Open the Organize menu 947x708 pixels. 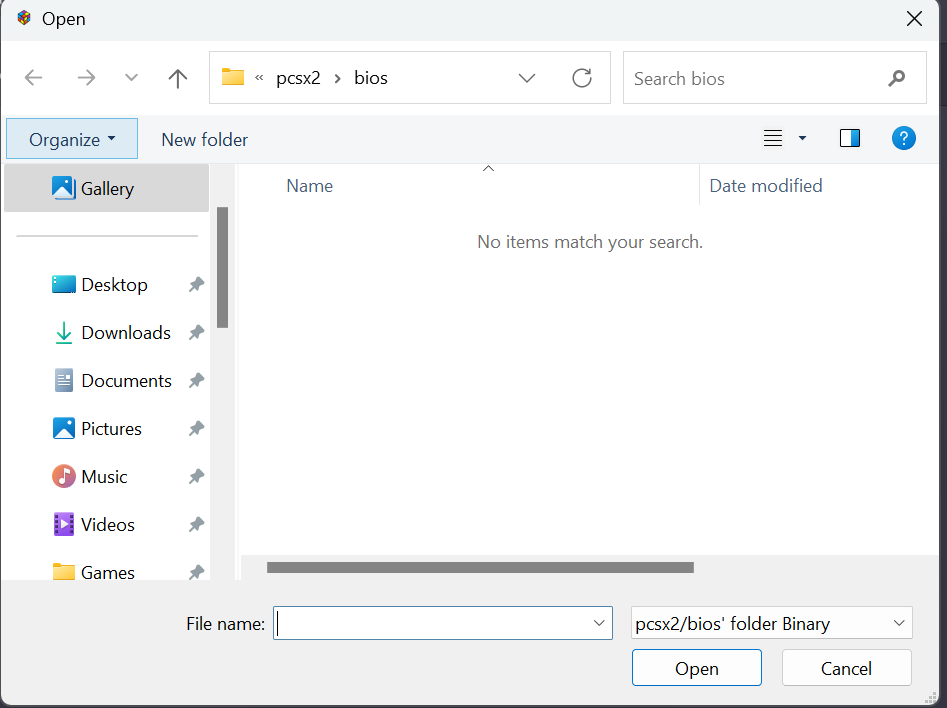point(72,139)
